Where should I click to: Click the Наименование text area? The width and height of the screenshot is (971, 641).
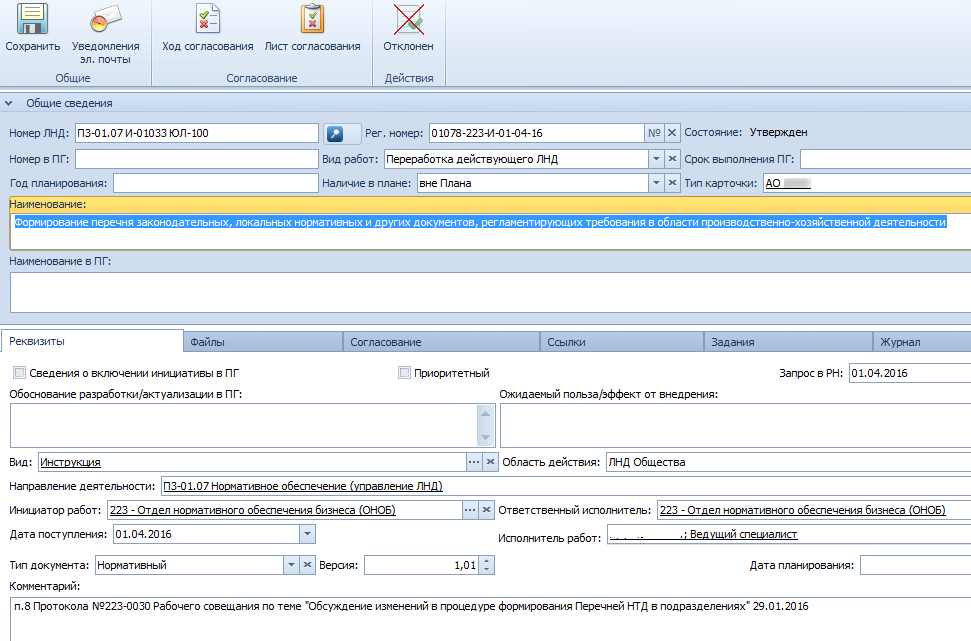click(490, 230)
